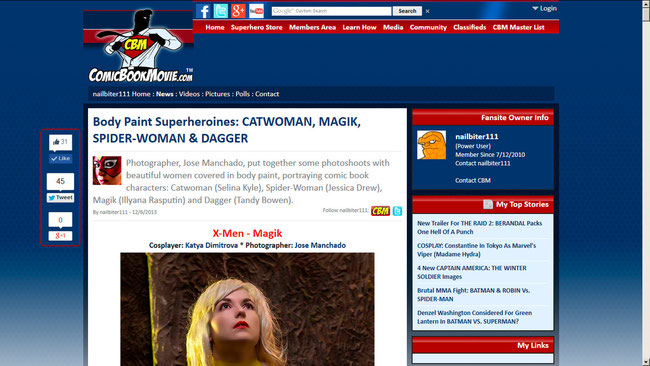Select the Videos link in fansite nav
Screen dimensions: 650x366
(189, 94)
